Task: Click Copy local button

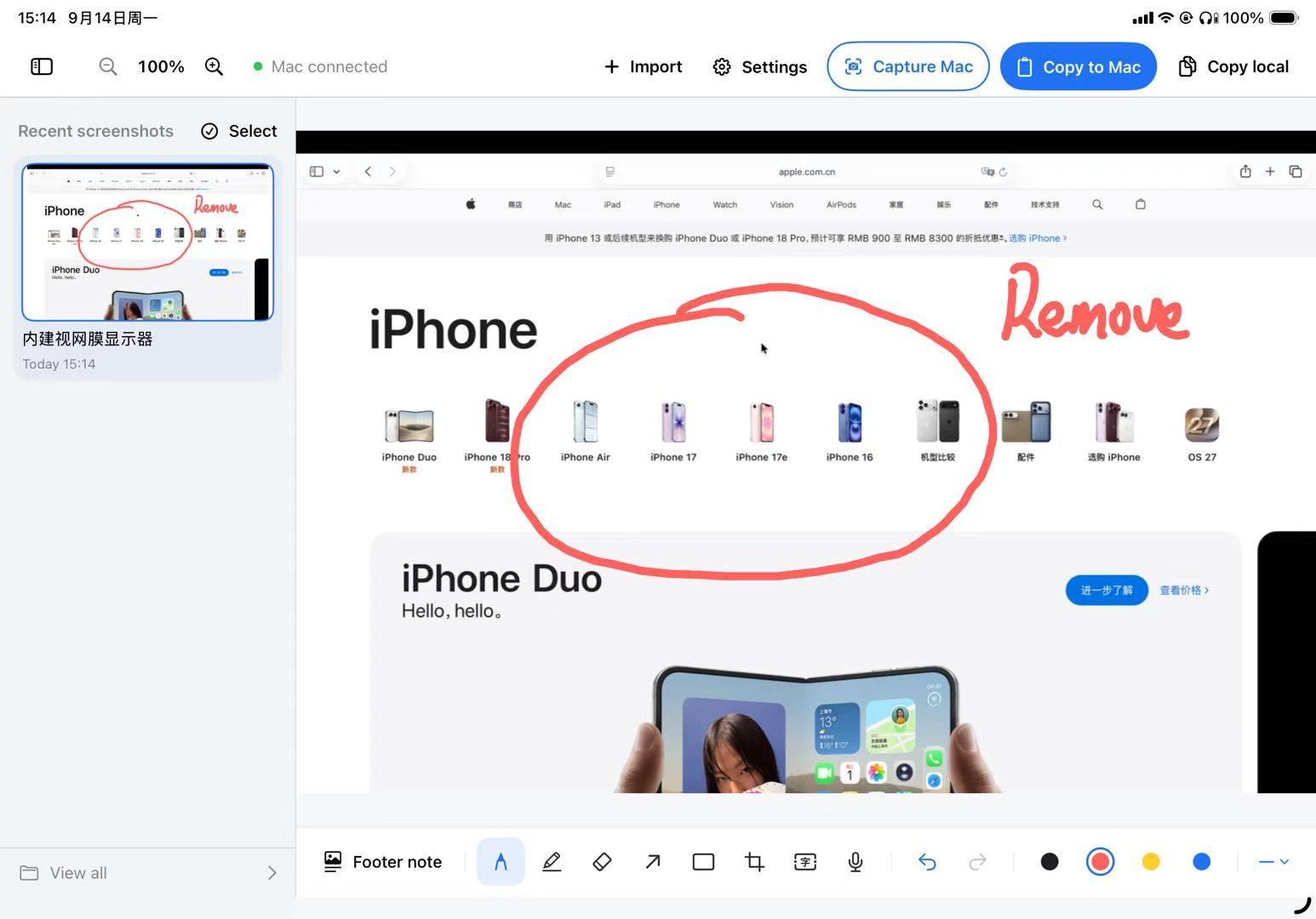Action: point(1233,66)
